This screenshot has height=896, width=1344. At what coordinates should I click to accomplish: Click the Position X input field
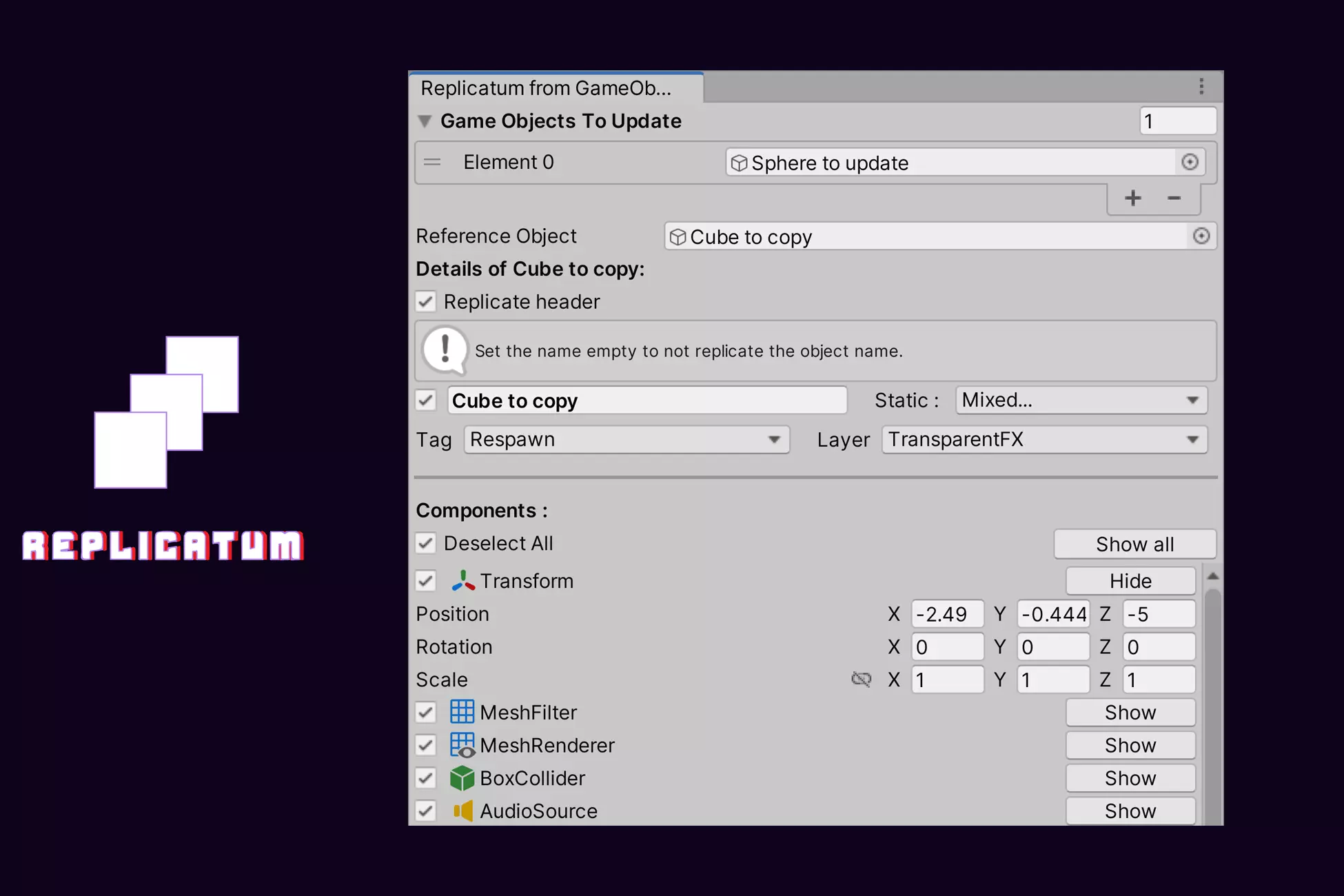(x=946, y=614)
